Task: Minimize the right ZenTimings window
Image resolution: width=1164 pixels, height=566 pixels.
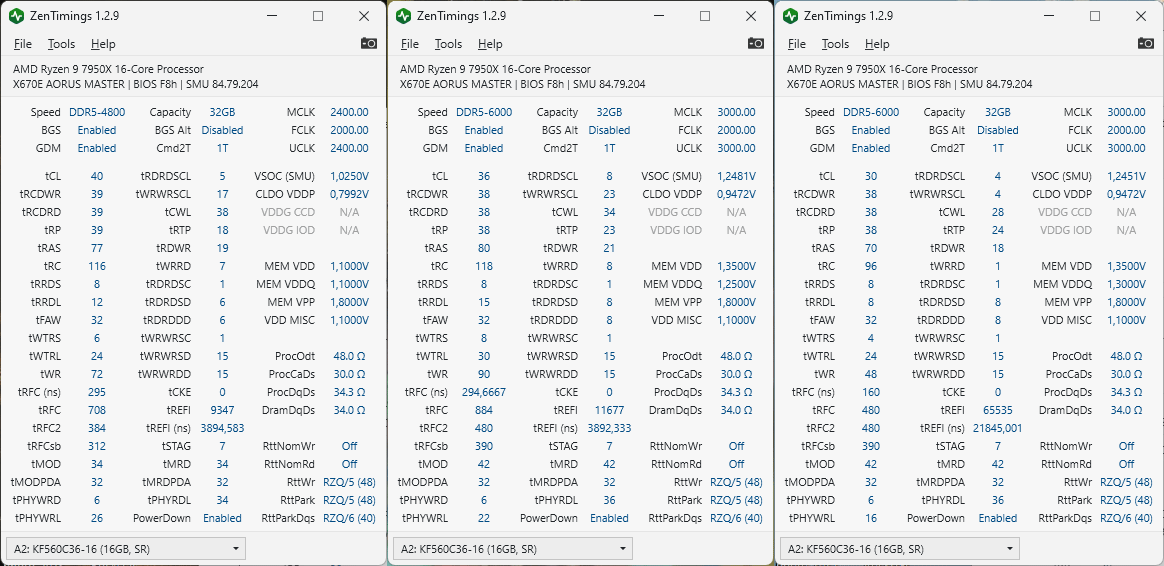Action: [x=1049, y=16]
